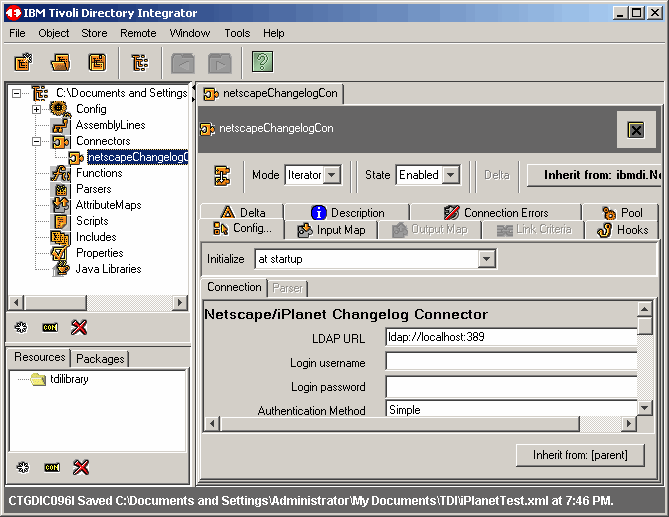This screenshot has height=517, width=669.
Task: Open the State dropdown showing Enabled
Action: (x=450, y=175)
